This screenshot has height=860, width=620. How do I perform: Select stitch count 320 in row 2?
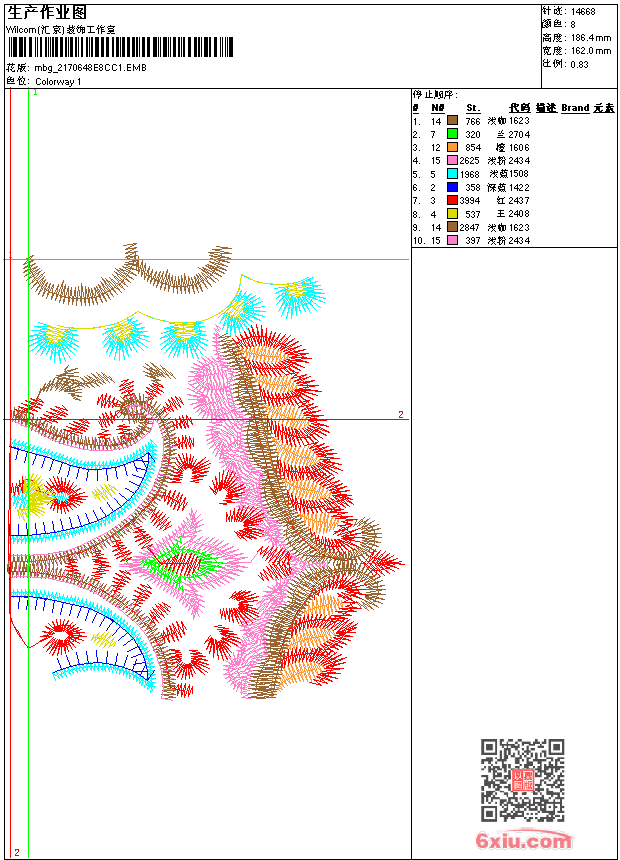pos(473,134)
